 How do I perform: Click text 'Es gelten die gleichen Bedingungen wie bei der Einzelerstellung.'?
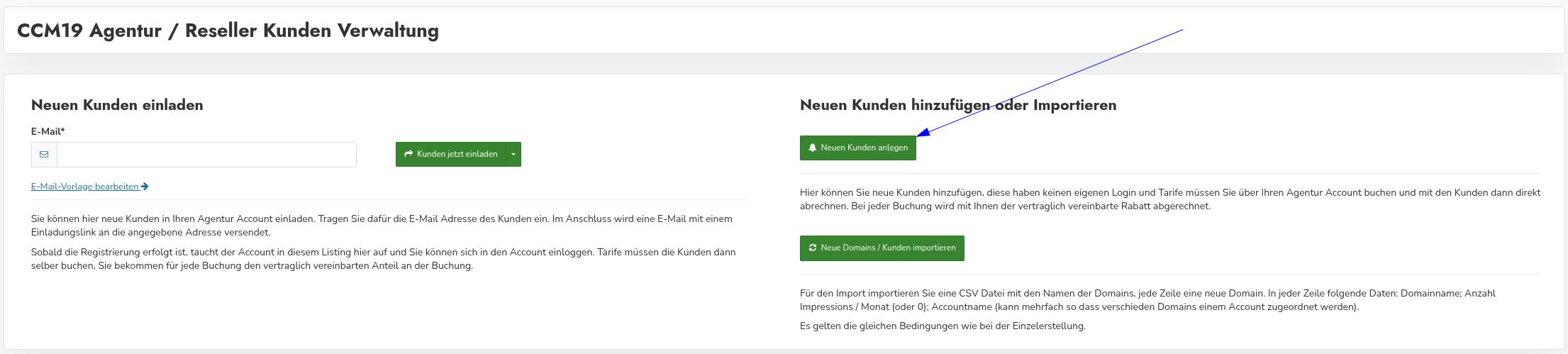943,326
